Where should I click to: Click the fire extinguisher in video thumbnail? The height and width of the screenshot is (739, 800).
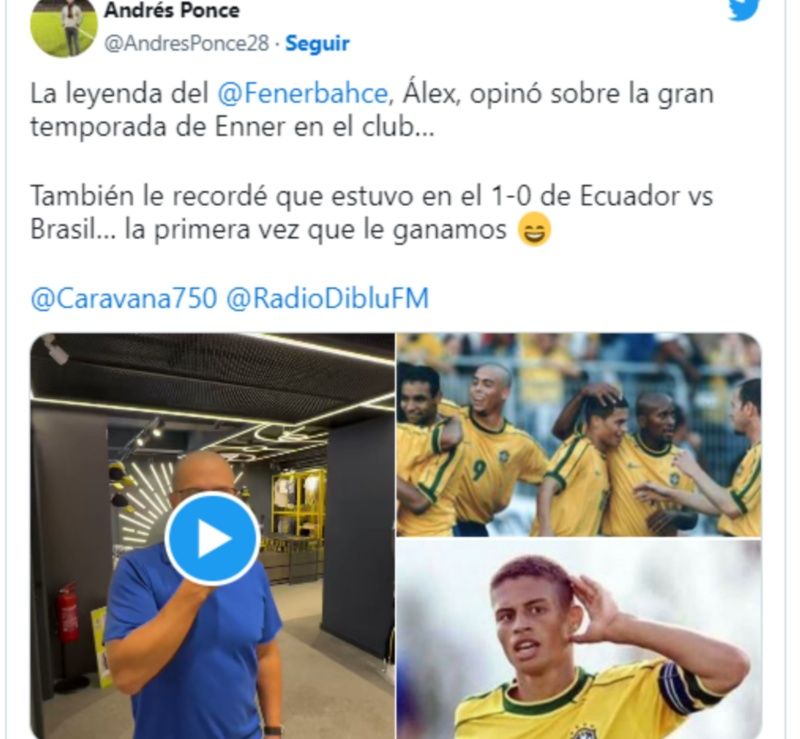tap(67, 617)
